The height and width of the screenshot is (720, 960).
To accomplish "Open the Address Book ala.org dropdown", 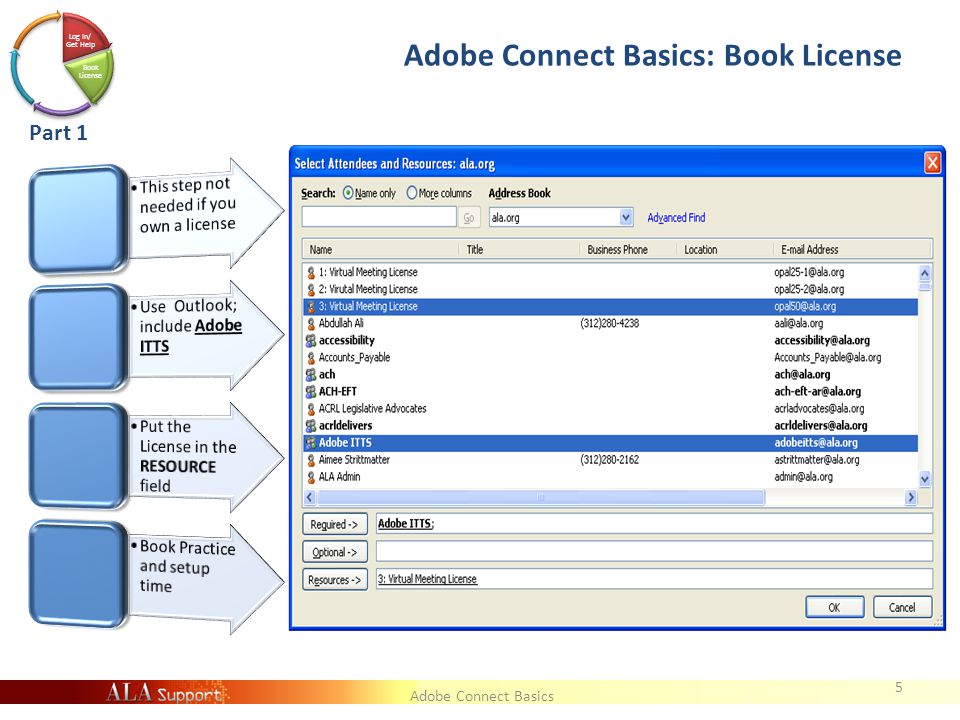I will (x=625, y=217).
